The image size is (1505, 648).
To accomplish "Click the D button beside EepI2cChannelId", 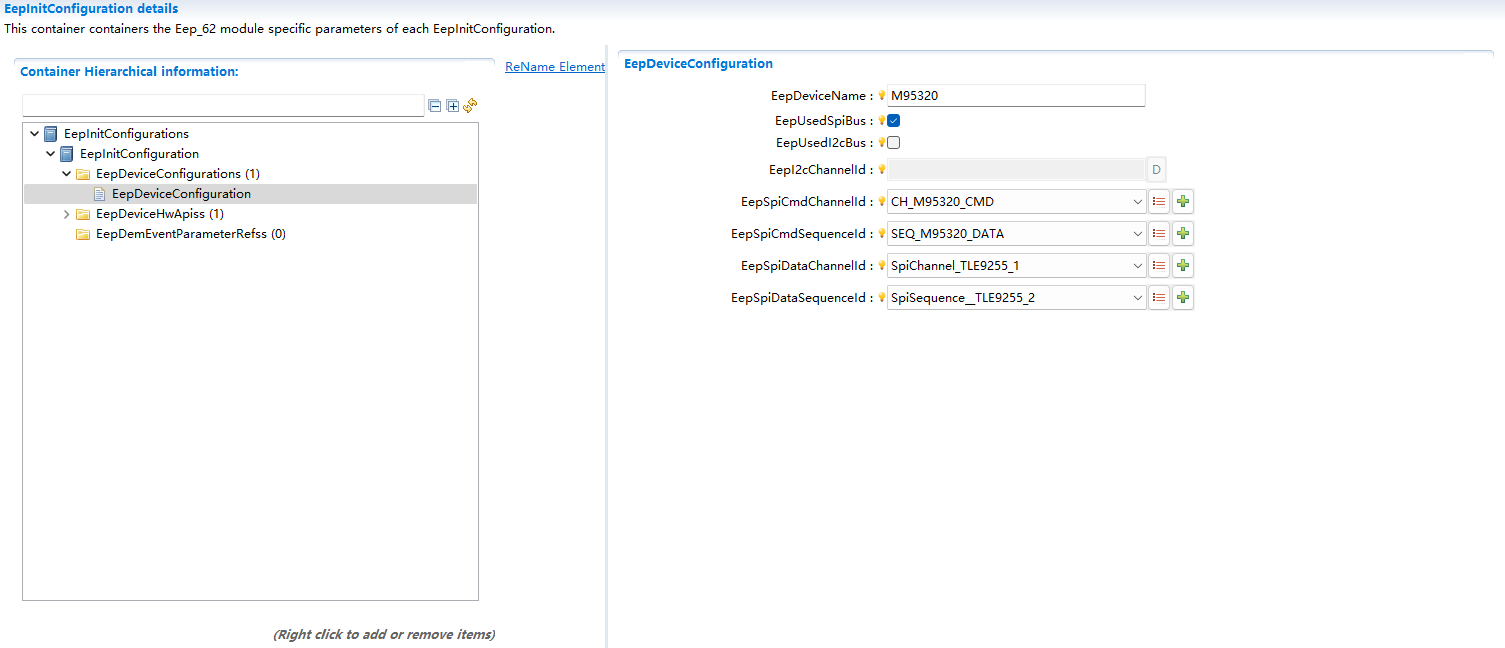I will [x=1156, y=170].
